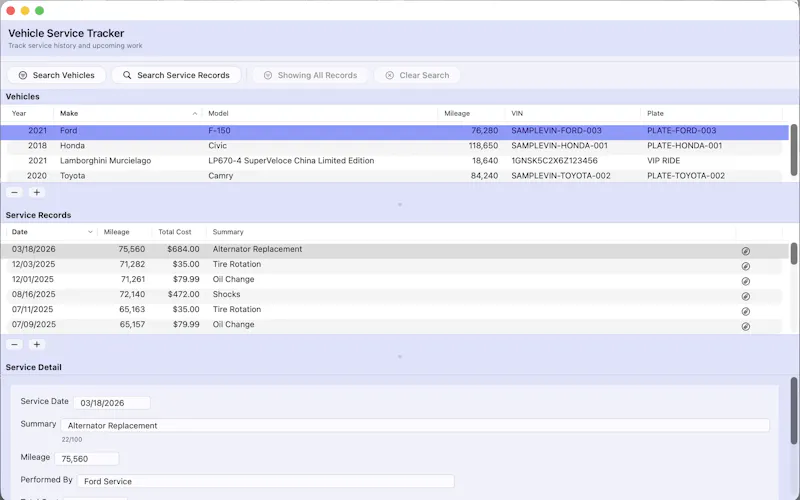Click splitter handle below Vehicles table

399,205
